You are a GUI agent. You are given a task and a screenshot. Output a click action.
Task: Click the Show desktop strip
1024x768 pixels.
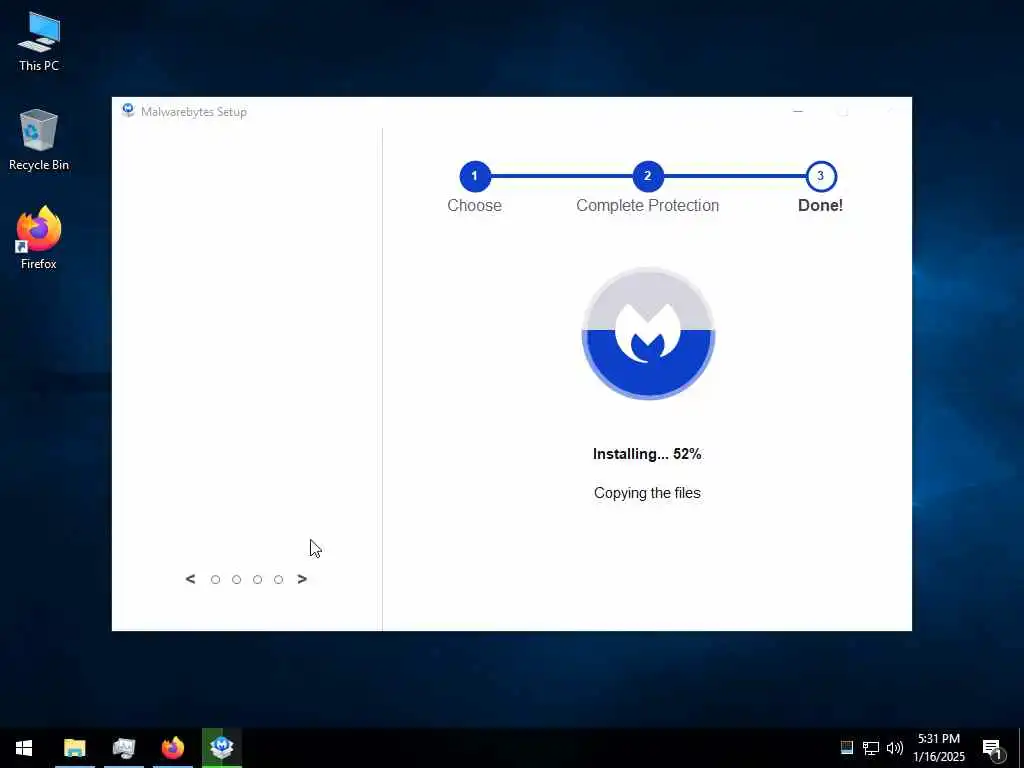[1021, 748]
